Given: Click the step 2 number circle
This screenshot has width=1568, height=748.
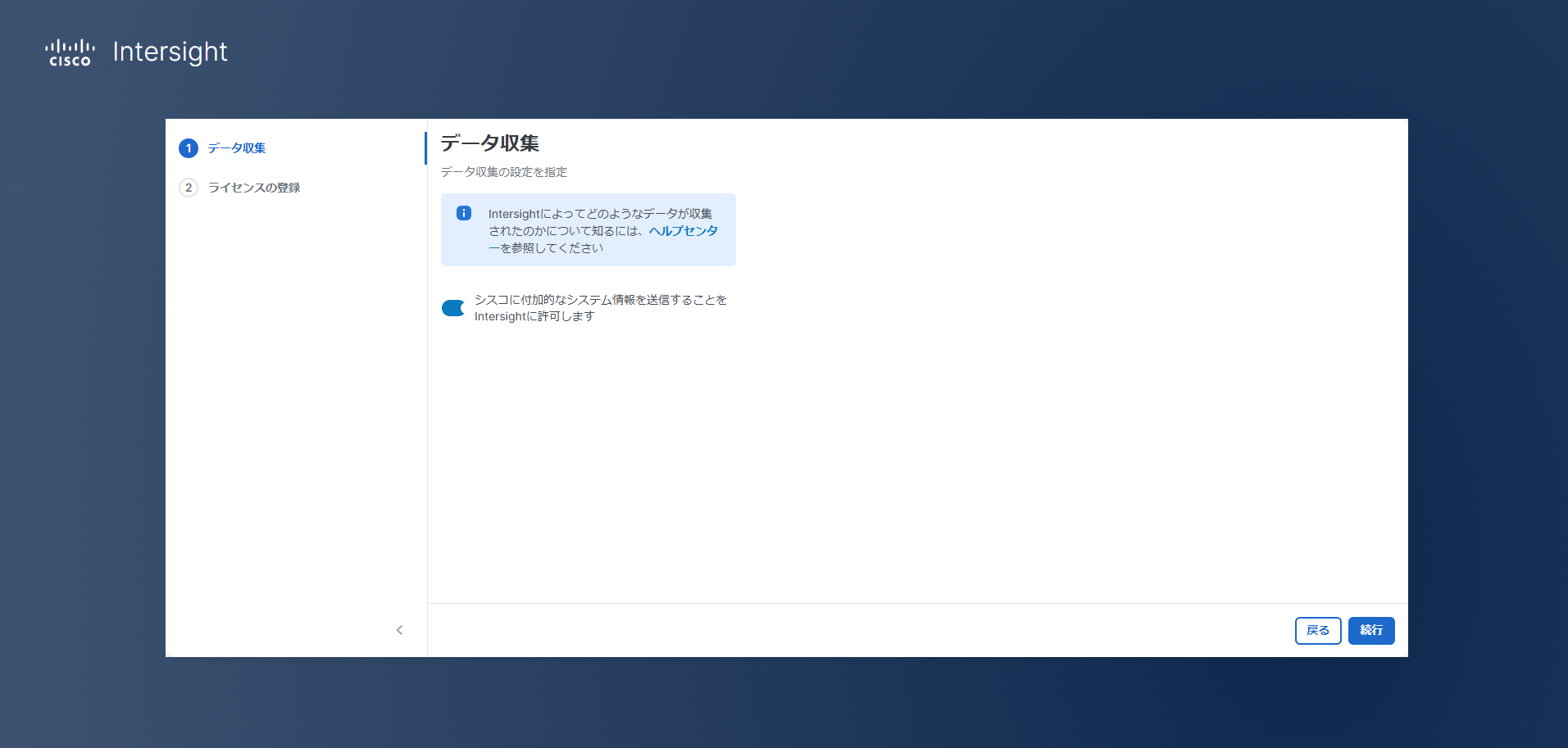Looking at the screenshot, I should pos(189,188).
